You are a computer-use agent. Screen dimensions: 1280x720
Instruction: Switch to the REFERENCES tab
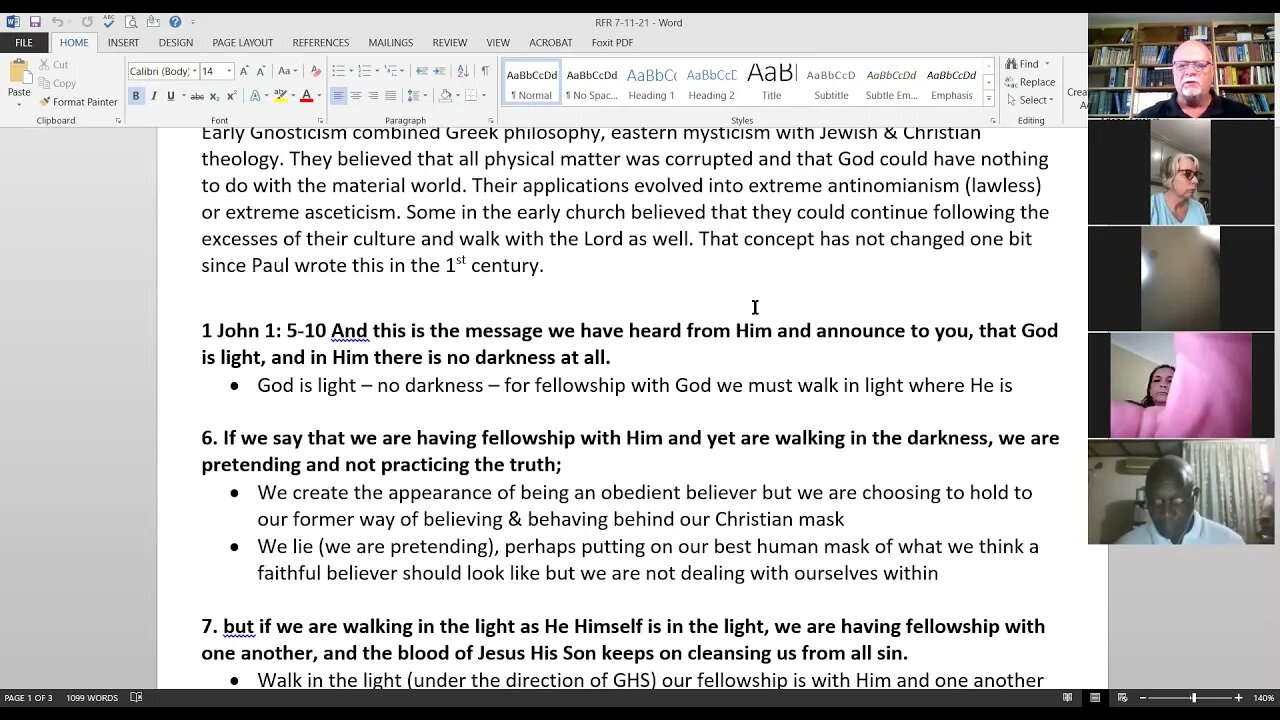(x=320, y=43)
